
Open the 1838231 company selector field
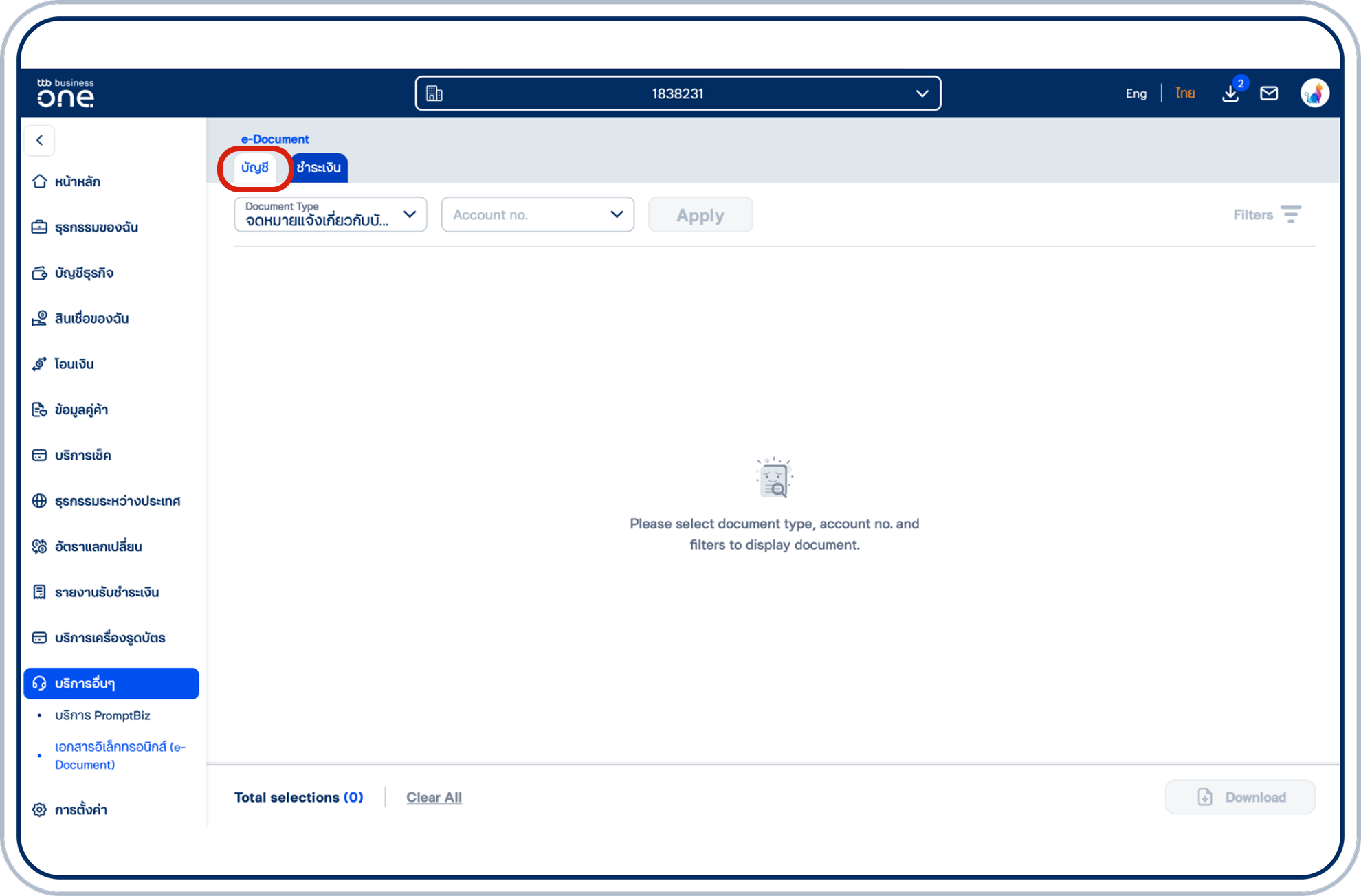[x=677, y=93]
